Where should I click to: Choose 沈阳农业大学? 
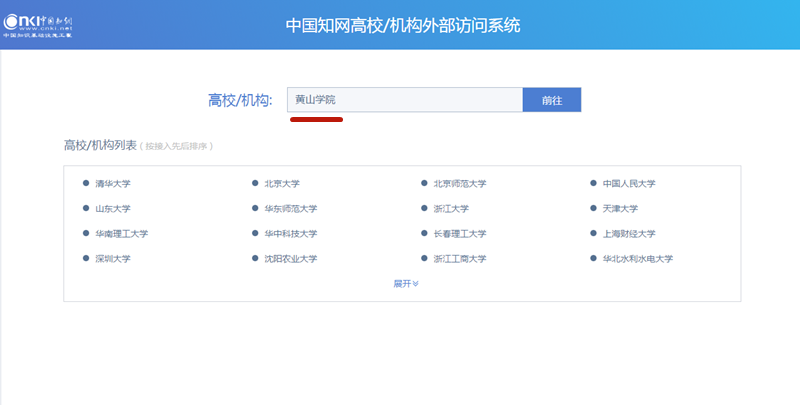pyautogui.click(x=290, y=259)
